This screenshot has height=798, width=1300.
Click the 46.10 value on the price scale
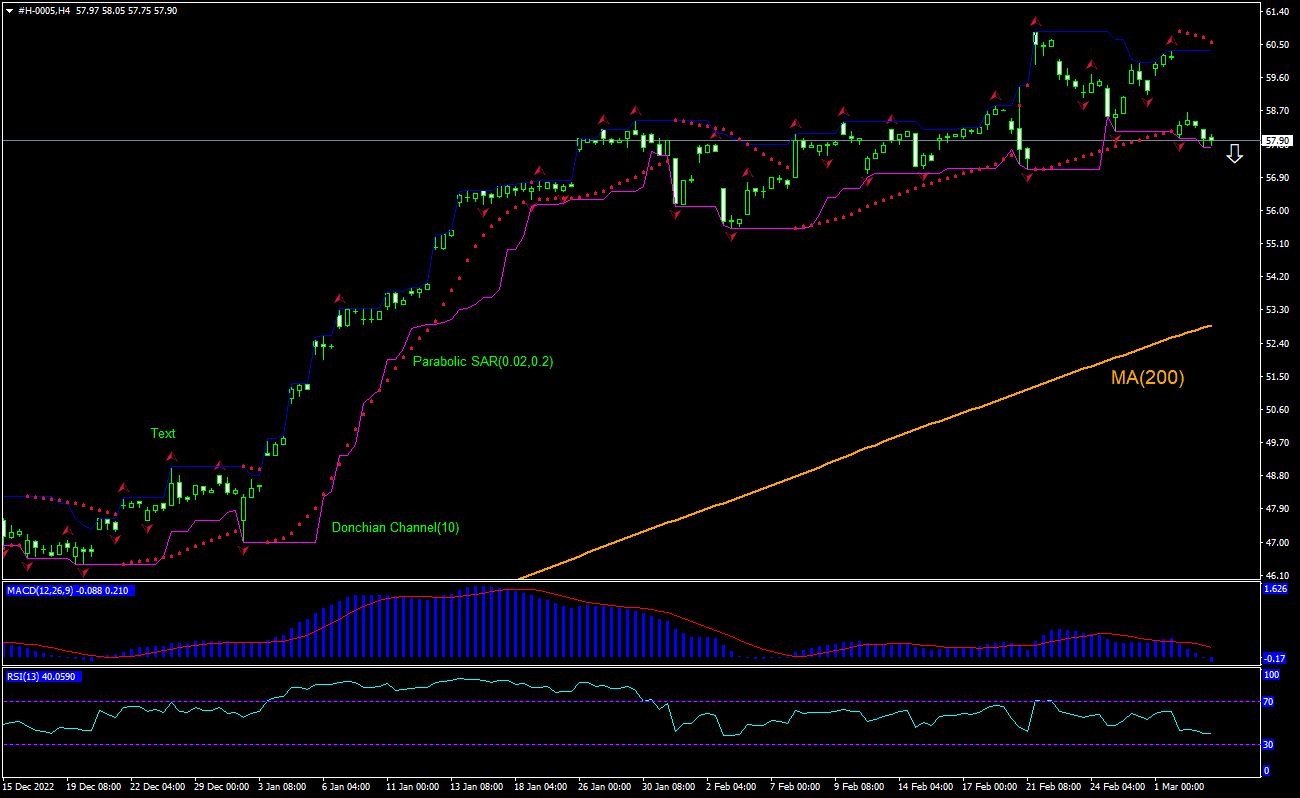click(1277, 576)
